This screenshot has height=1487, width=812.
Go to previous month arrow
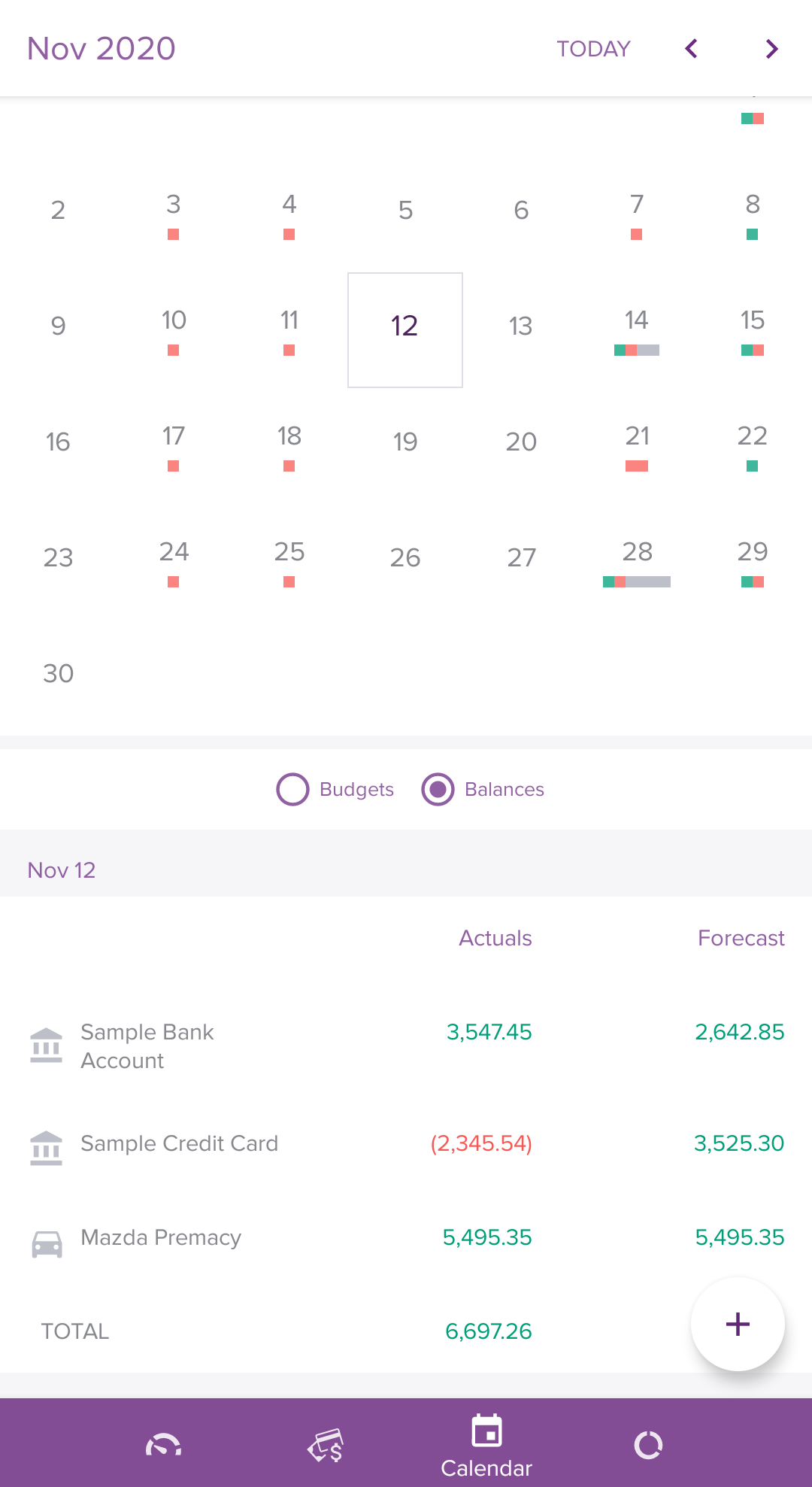[x=692, y=49]
